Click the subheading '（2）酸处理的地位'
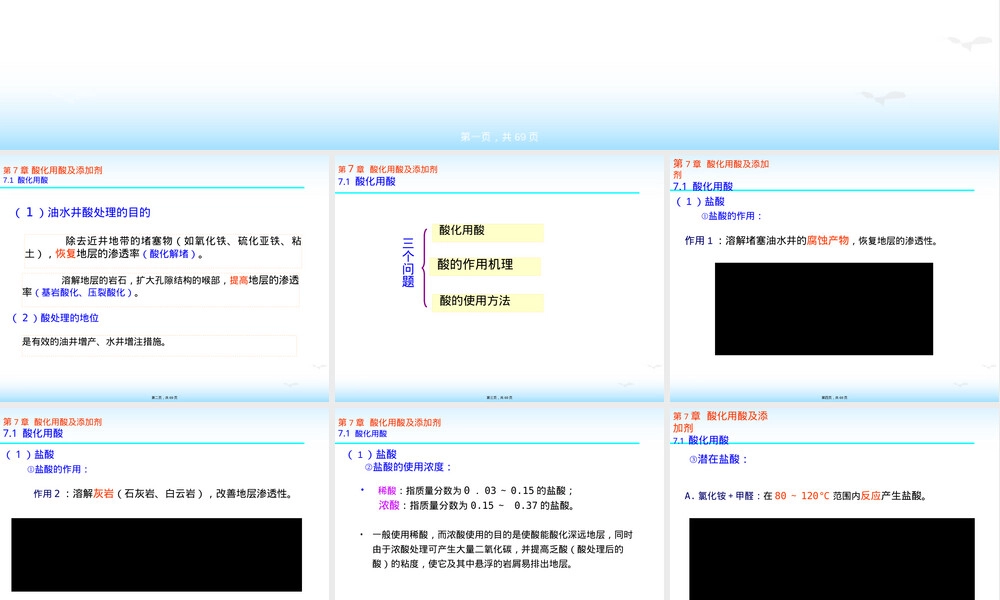 pyautogui.click(x=55, y=318)
